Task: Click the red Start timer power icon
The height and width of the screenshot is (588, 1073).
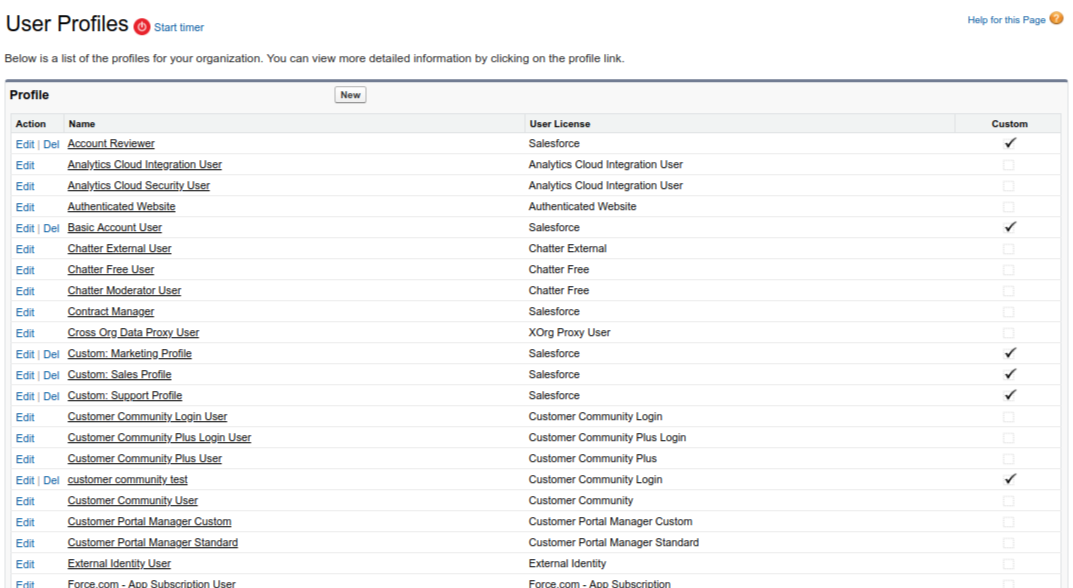Action: pyautogui.click(x=142, y=27)
